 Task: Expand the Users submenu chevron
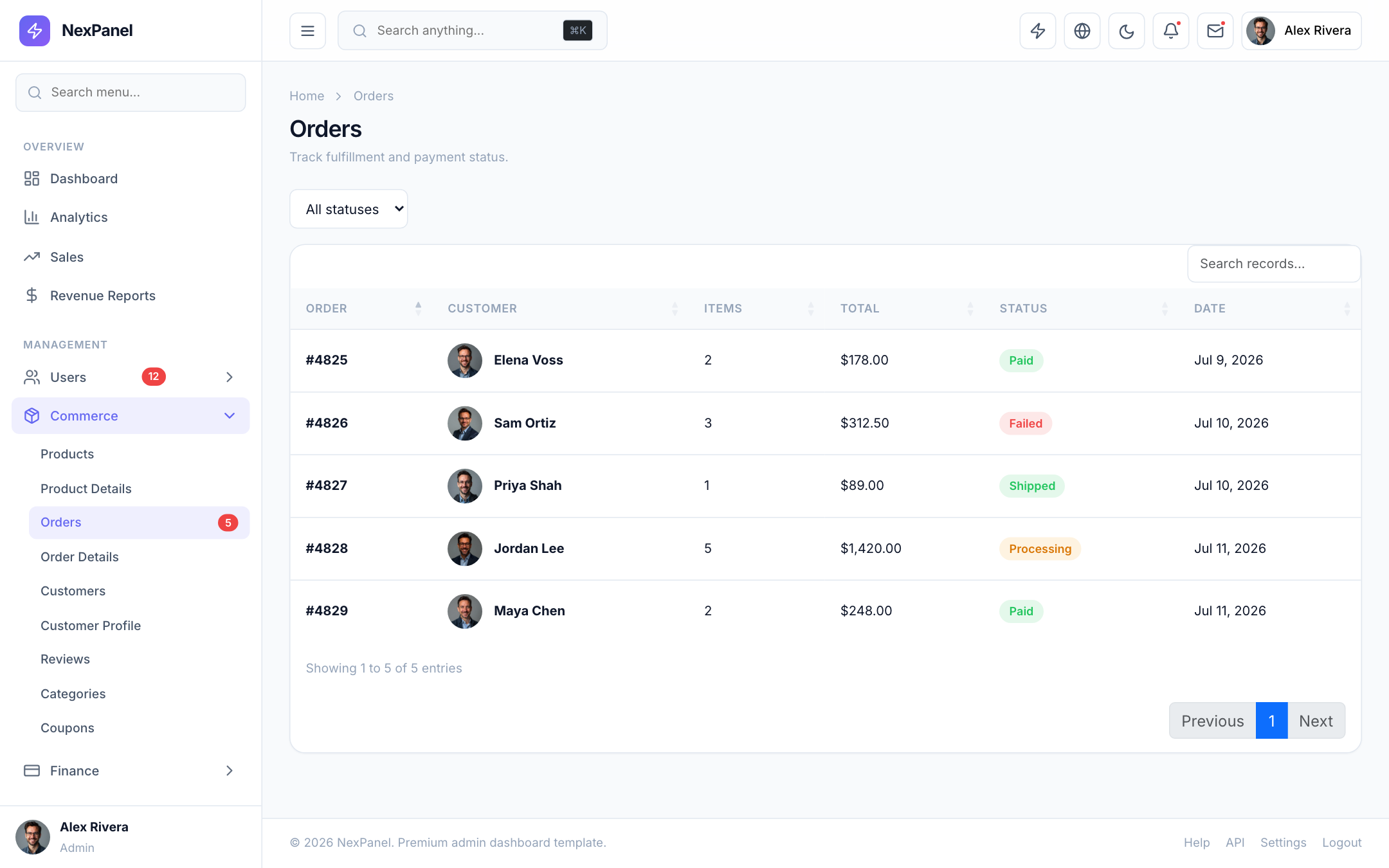230,377
